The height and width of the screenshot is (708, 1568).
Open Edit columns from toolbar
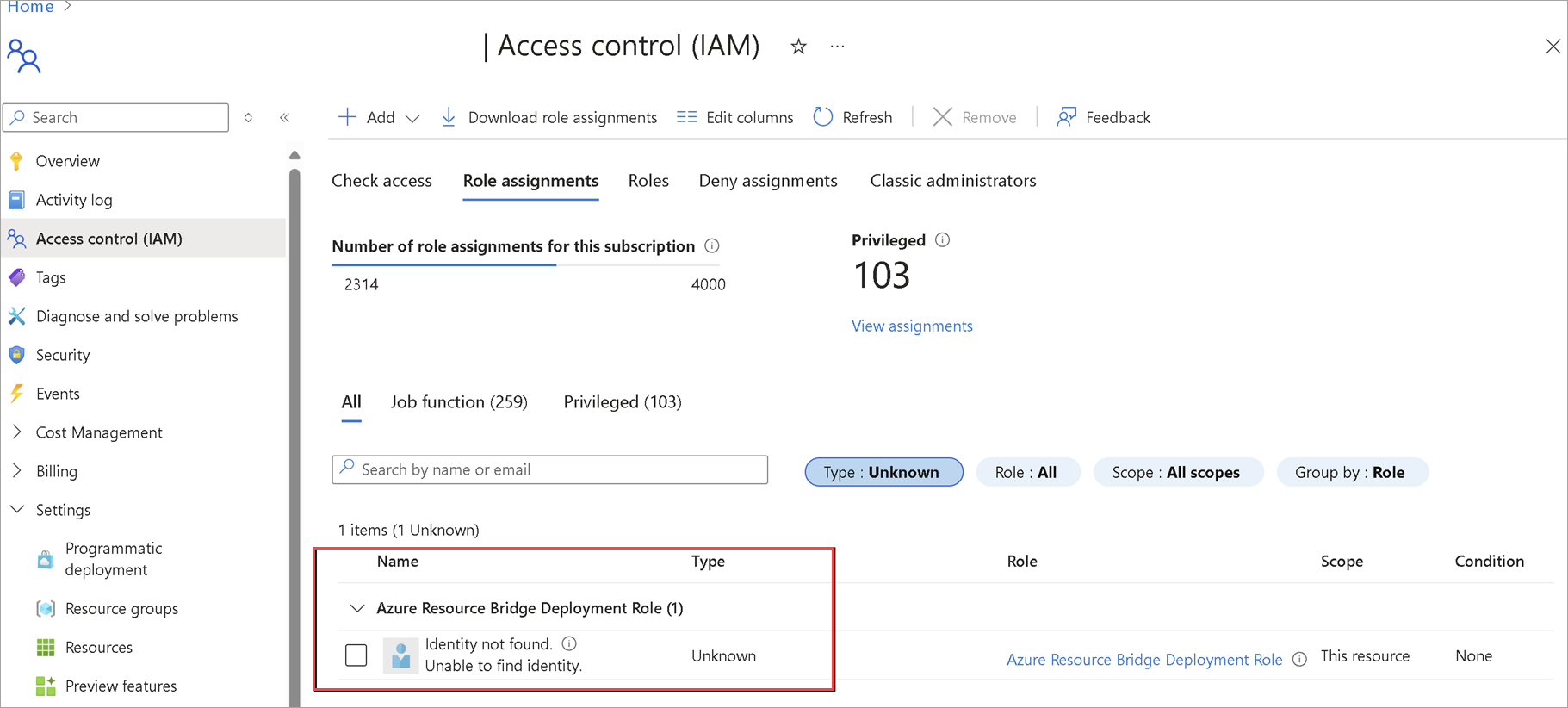(x=734, y=117)
